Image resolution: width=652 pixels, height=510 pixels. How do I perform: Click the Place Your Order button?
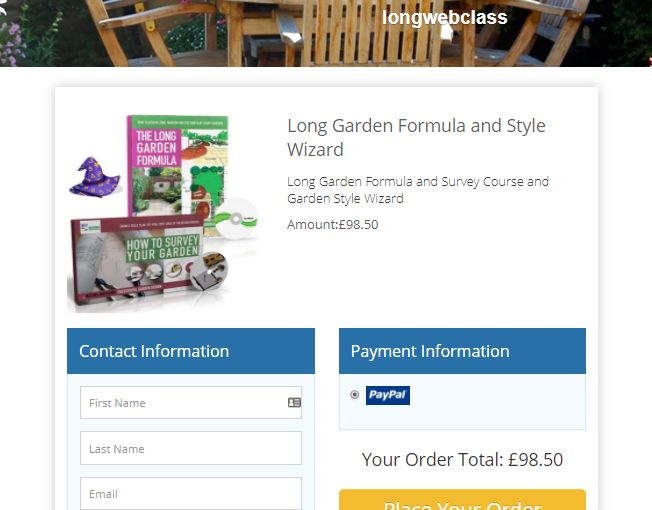click(x=462, y=500)
